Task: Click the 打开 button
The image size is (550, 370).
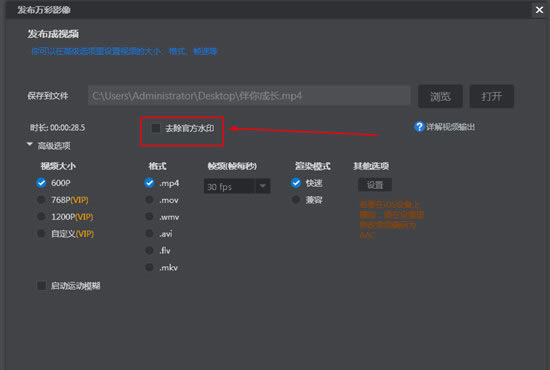Action: pyautogui.click(x=492, y=96)
